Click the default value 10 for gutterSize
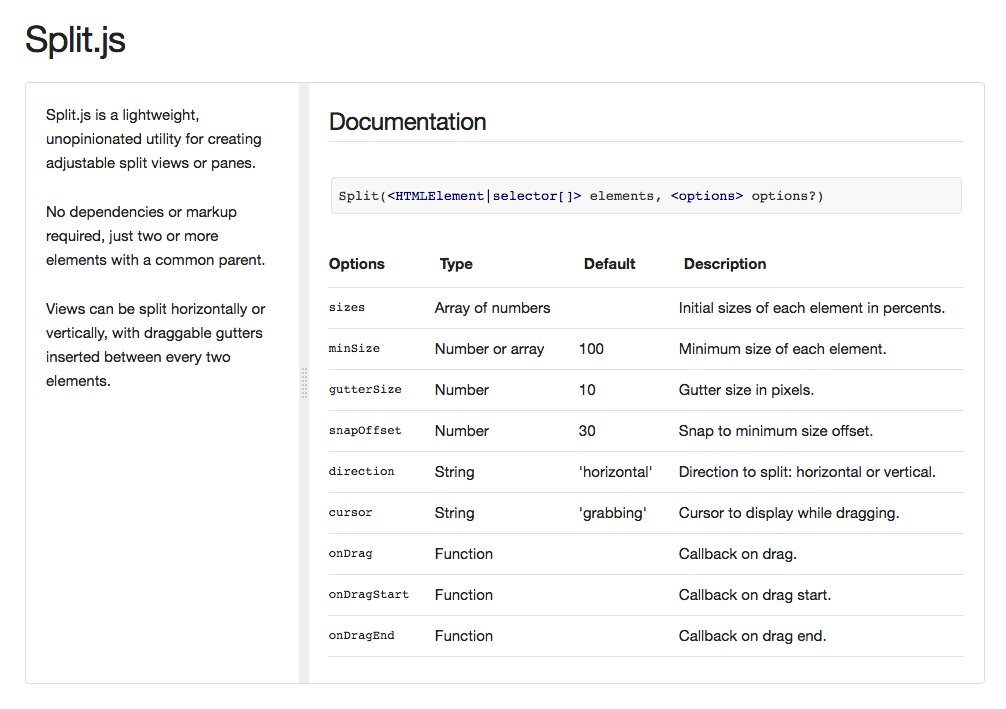The image size is (1006, 709). coord(587,390)
